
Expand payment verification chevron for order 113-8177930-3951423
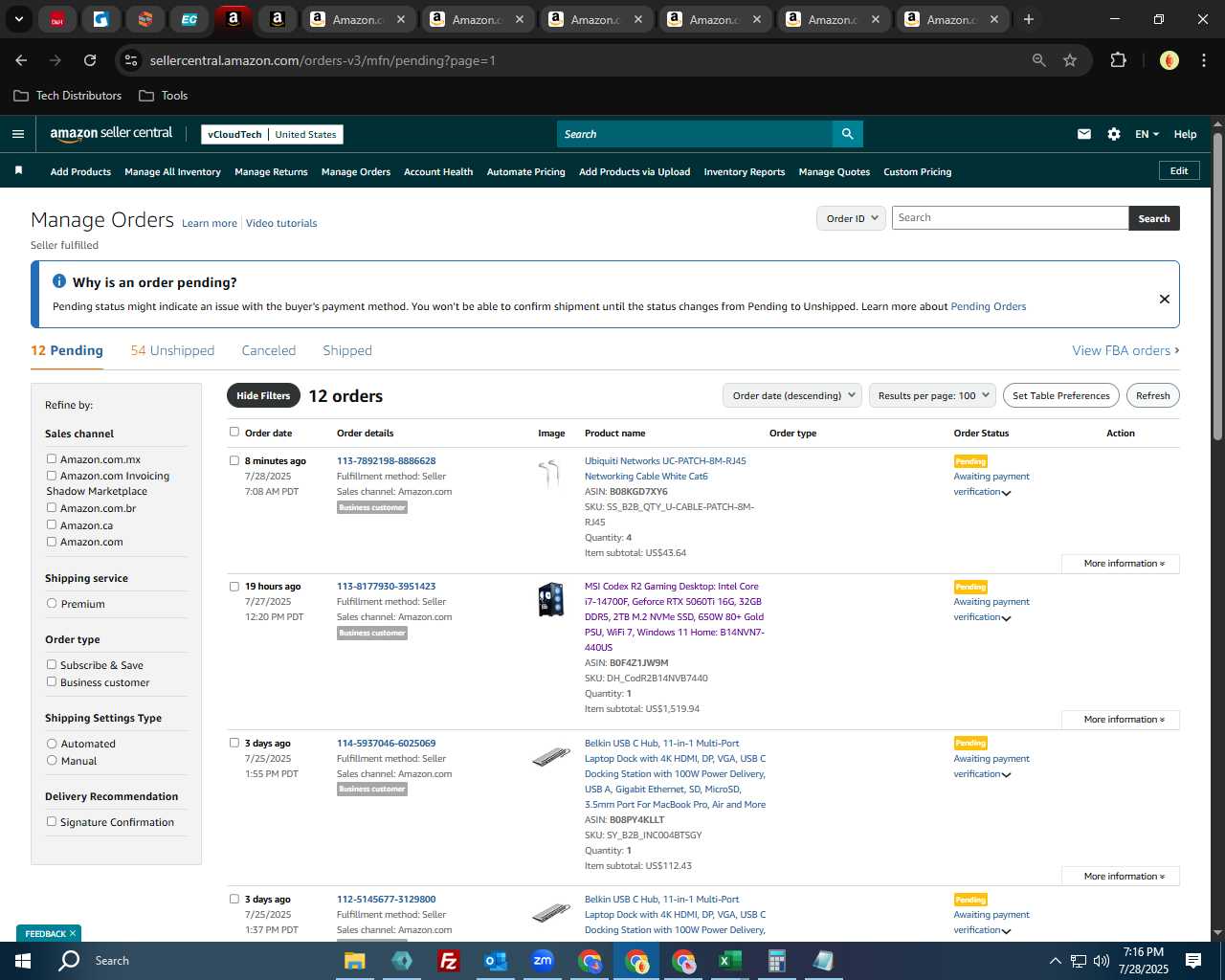pos(1007,618)
